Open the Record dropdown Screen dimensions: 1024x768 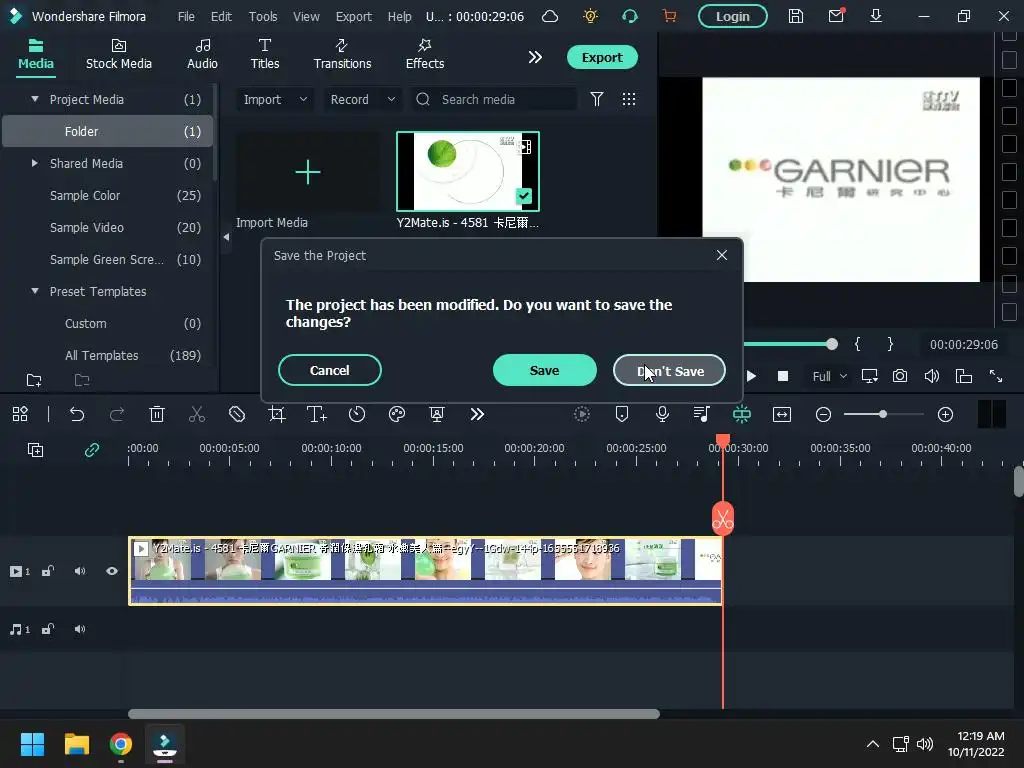[362, 99]
